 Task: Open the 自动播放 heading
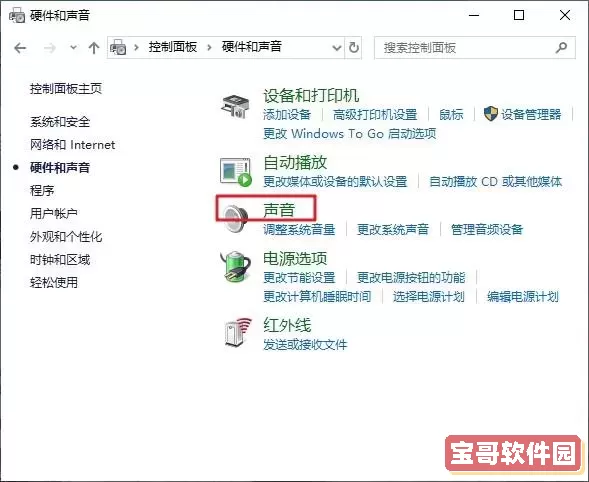pyautogui.click(x=295, y=162)
